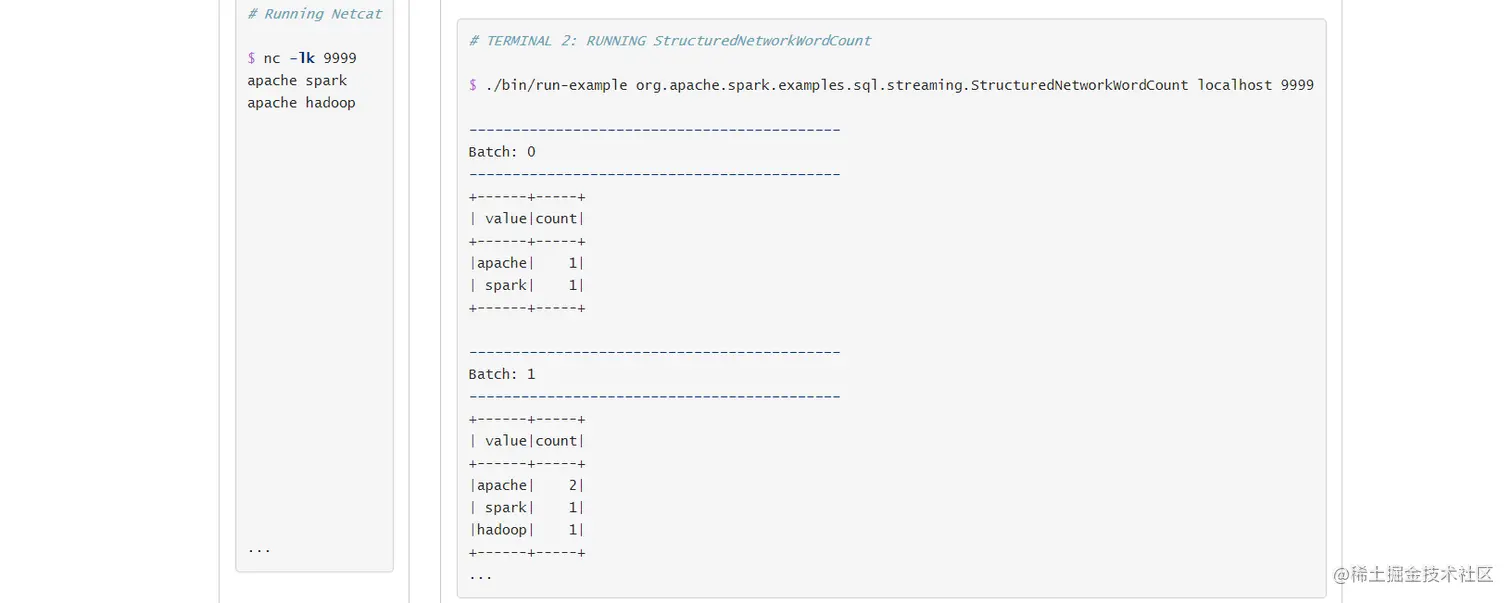Click the '# Running Netcat' comment line
The height and width of the screenshot is (603, 1512).
pyautogui.click(x=315, y=14)
